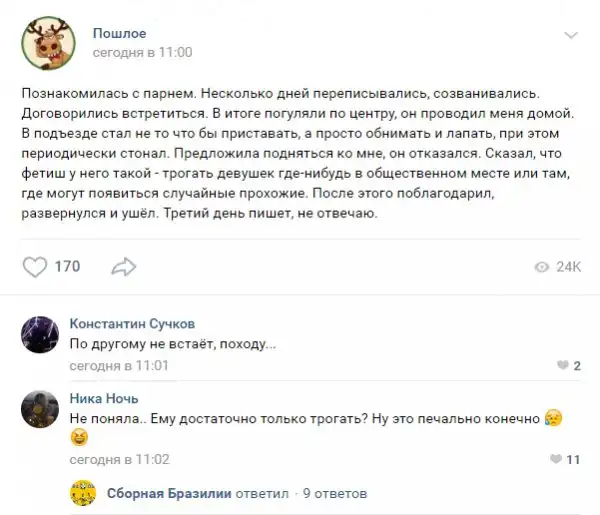The width and height of the screenshot is (600, 515).
Task: Click the 170 likes counter
Action: click(x=67, y=266)
